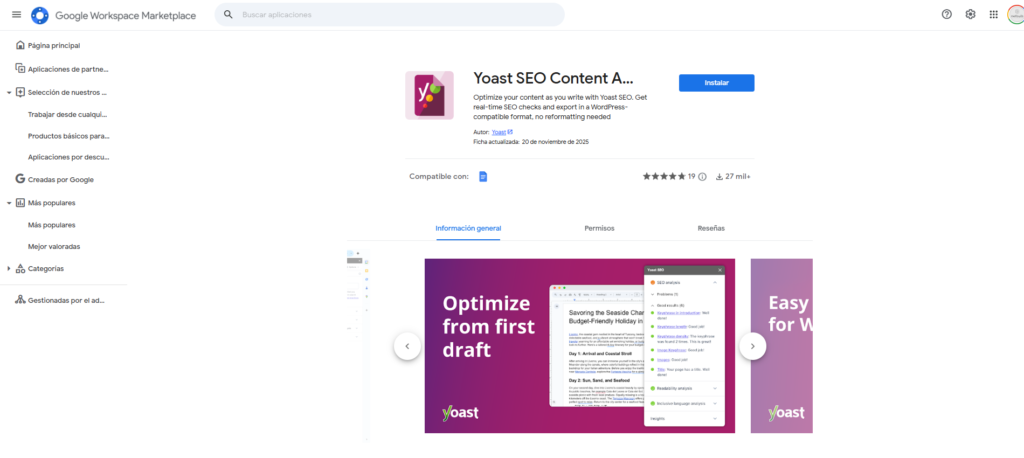Collapse the Más populares section arrow

(9, 203)
